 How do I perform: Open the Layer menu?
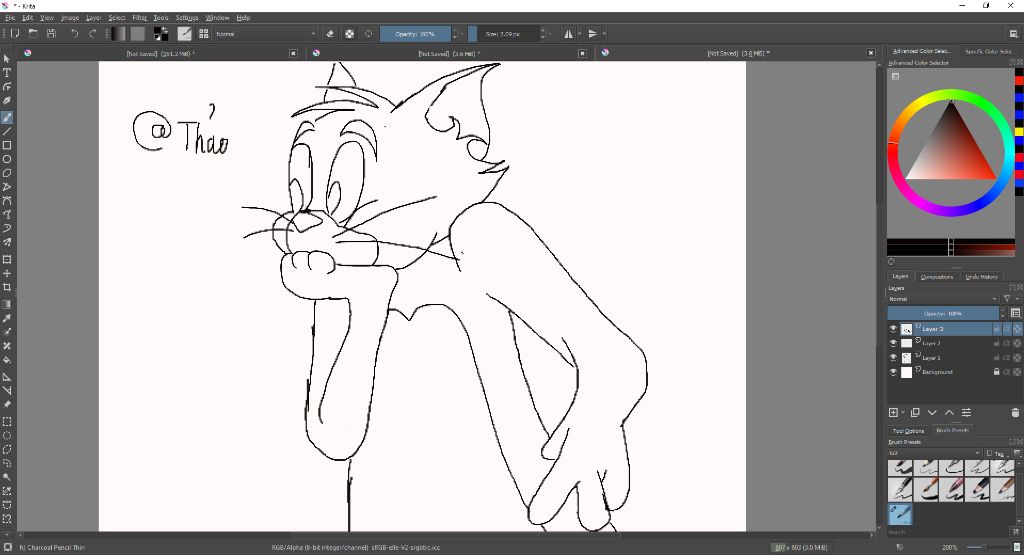tap(93, 18)
